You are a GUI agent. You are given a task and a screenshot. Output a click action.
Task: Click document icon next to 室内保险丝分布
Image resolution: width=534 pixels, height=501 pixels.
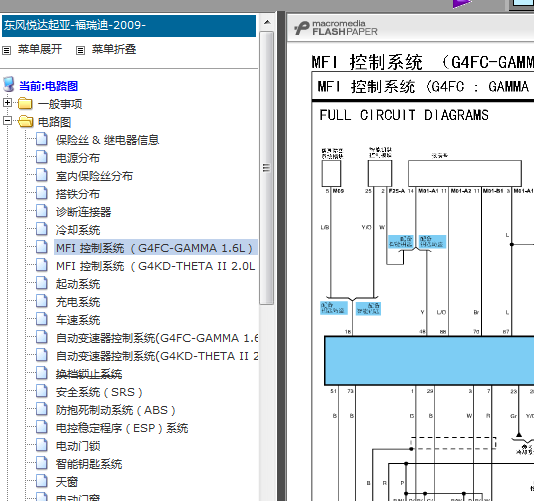click(x=42, y=175)
